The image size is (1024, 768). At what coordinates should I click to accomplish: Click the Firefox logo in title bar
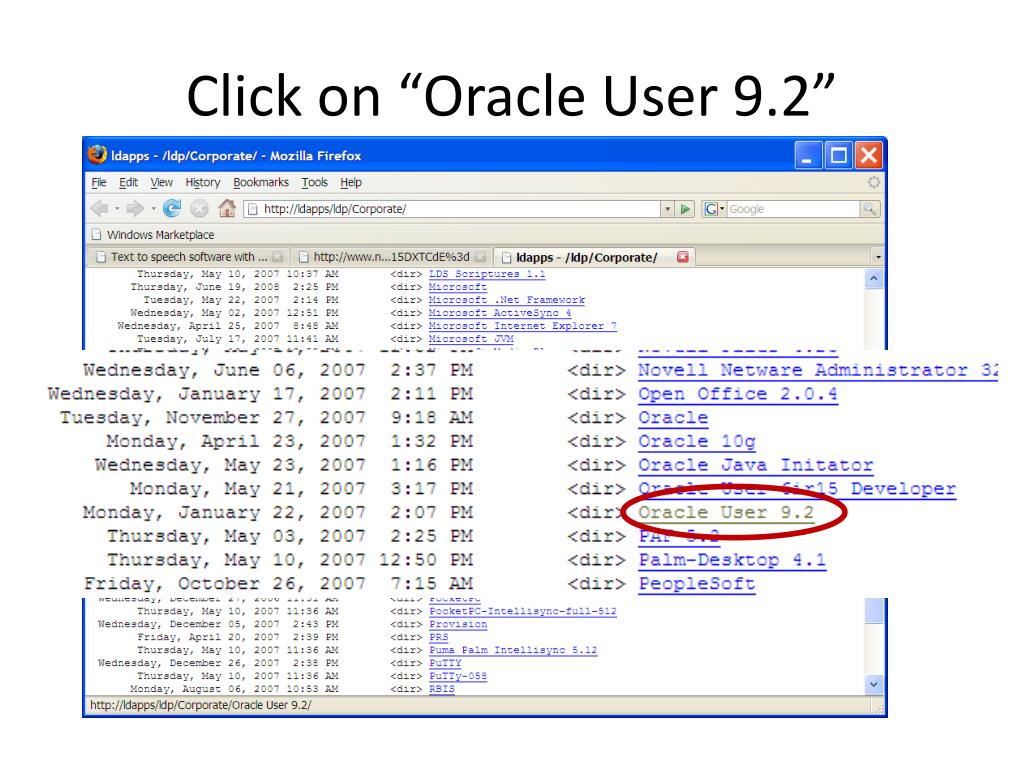pos(97,155)
